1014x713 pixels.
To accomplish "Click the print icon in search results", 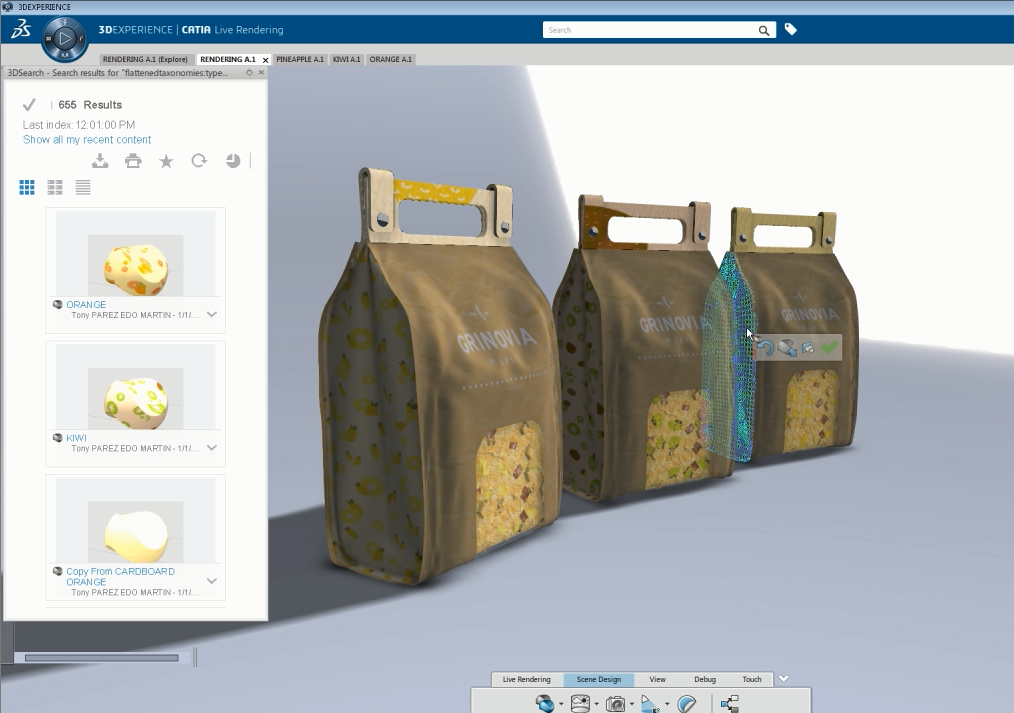I will pos(133,161).
